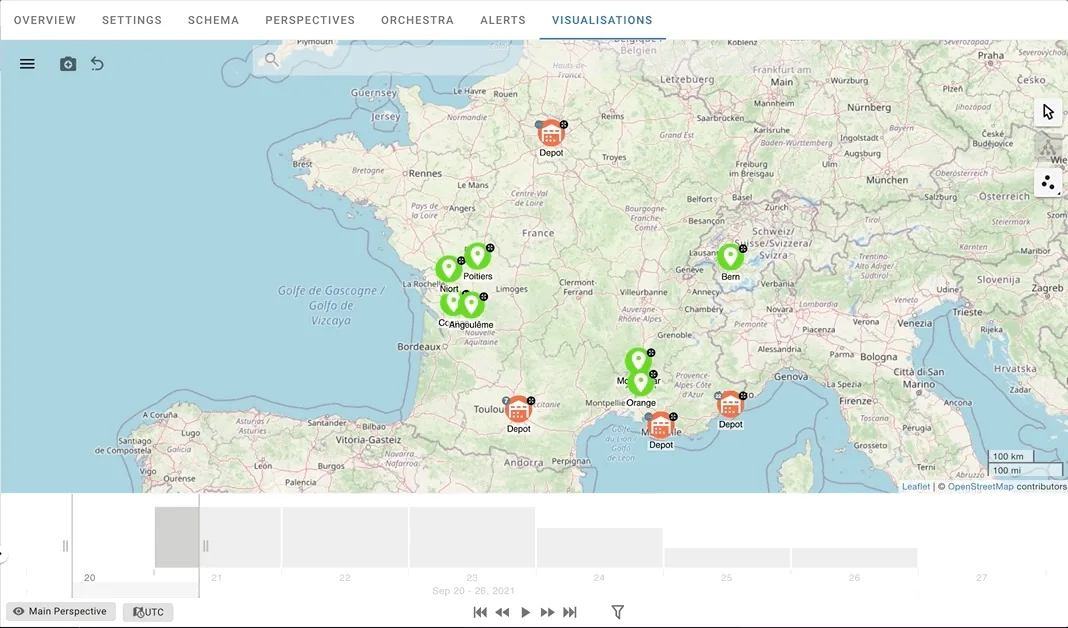
Task: Toggle the Main Perspective view button
Action: (61, 612)
